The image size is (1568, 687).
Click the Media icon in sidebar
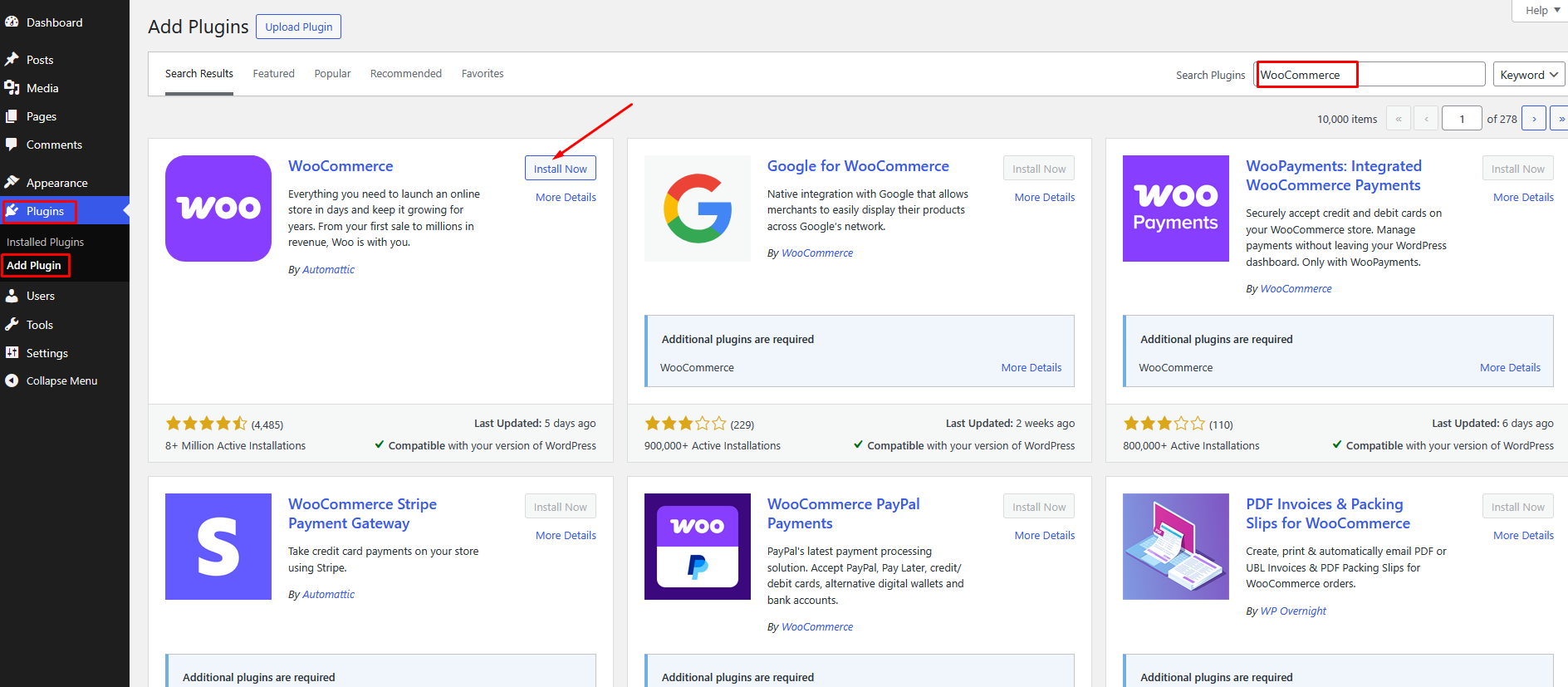pos(12,87)
